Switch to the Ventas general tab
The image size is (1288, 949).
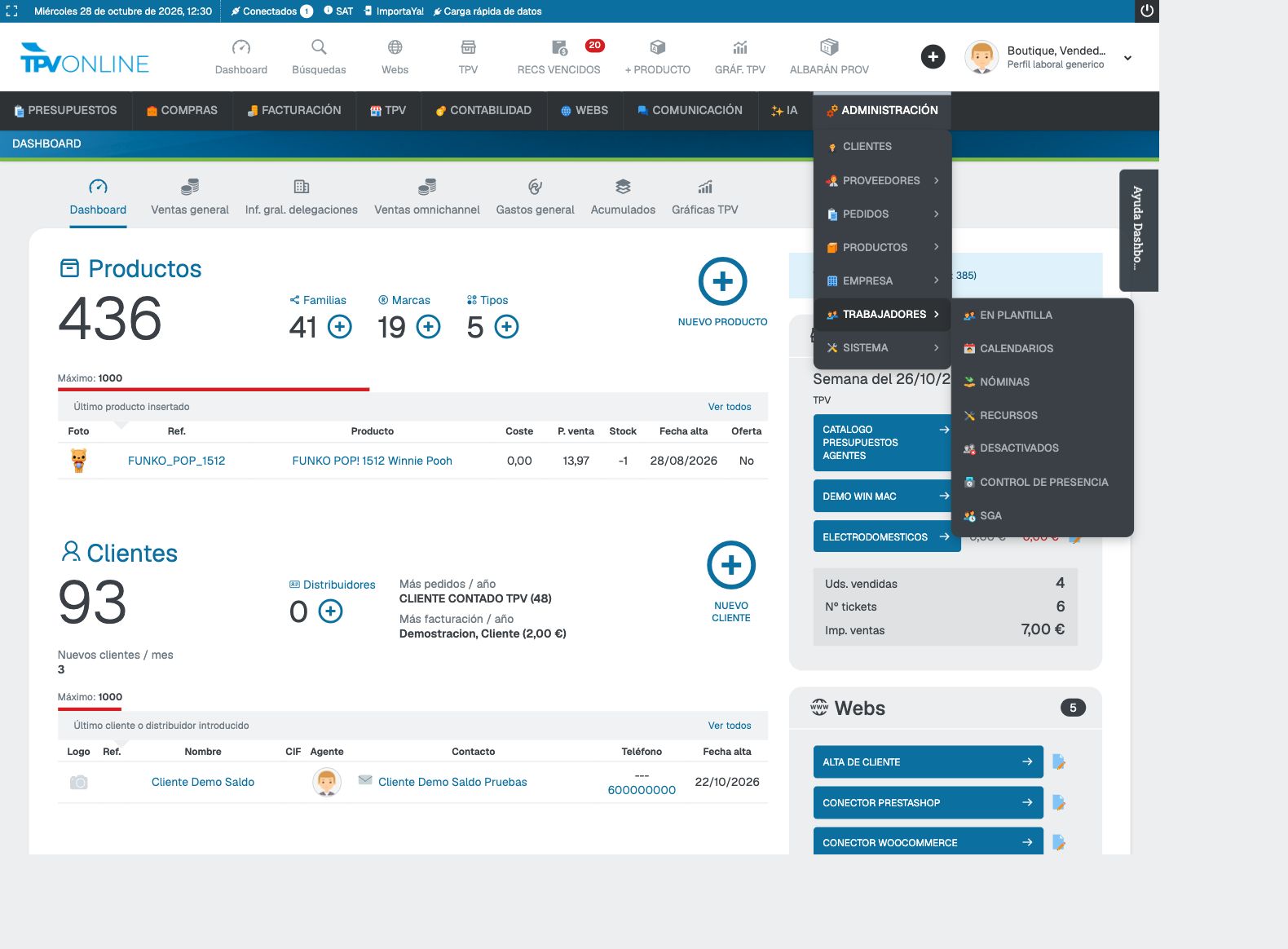point(190,198)
